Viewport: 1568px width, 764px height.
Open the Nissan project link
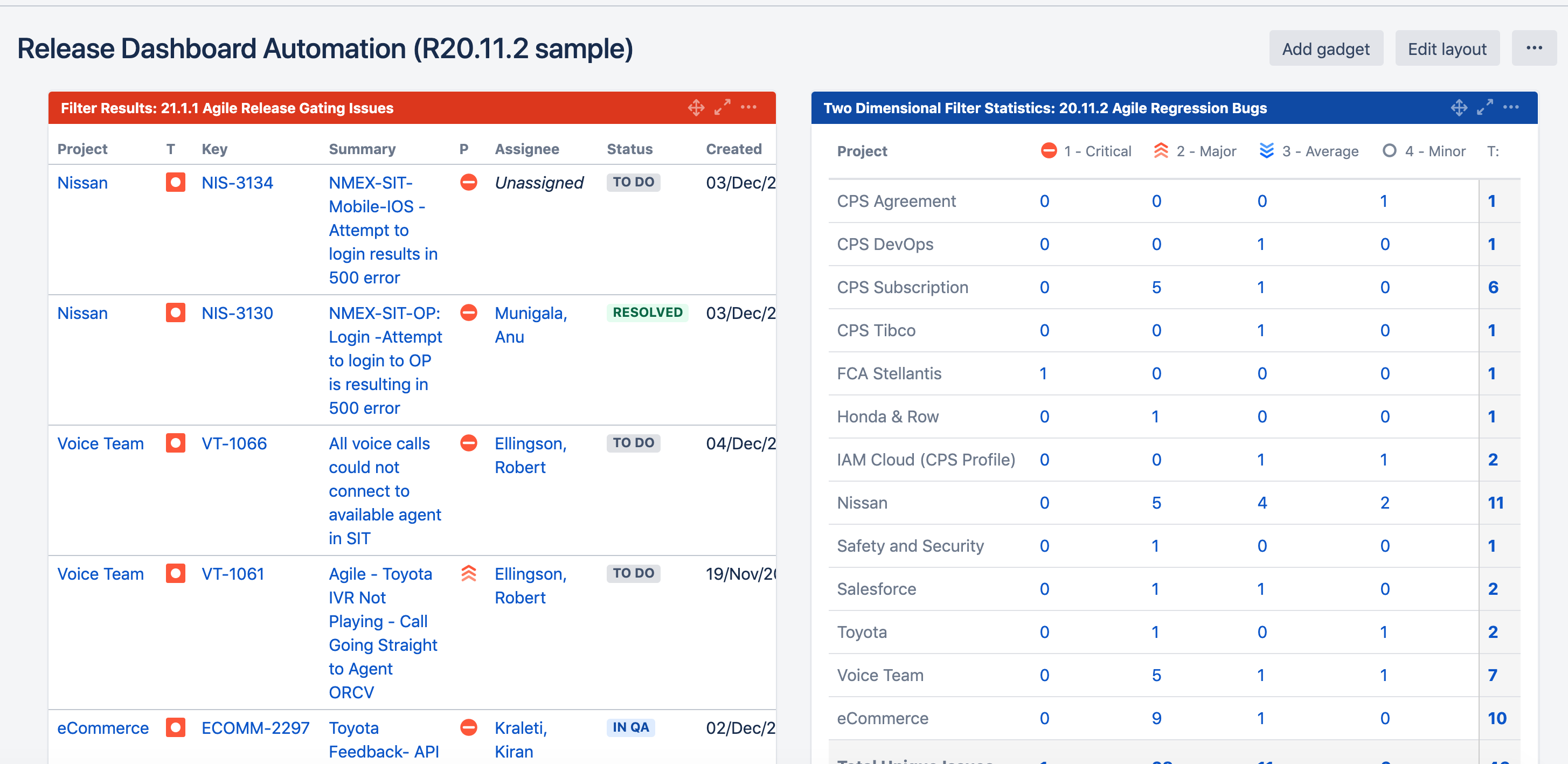[x=82, y=182]
